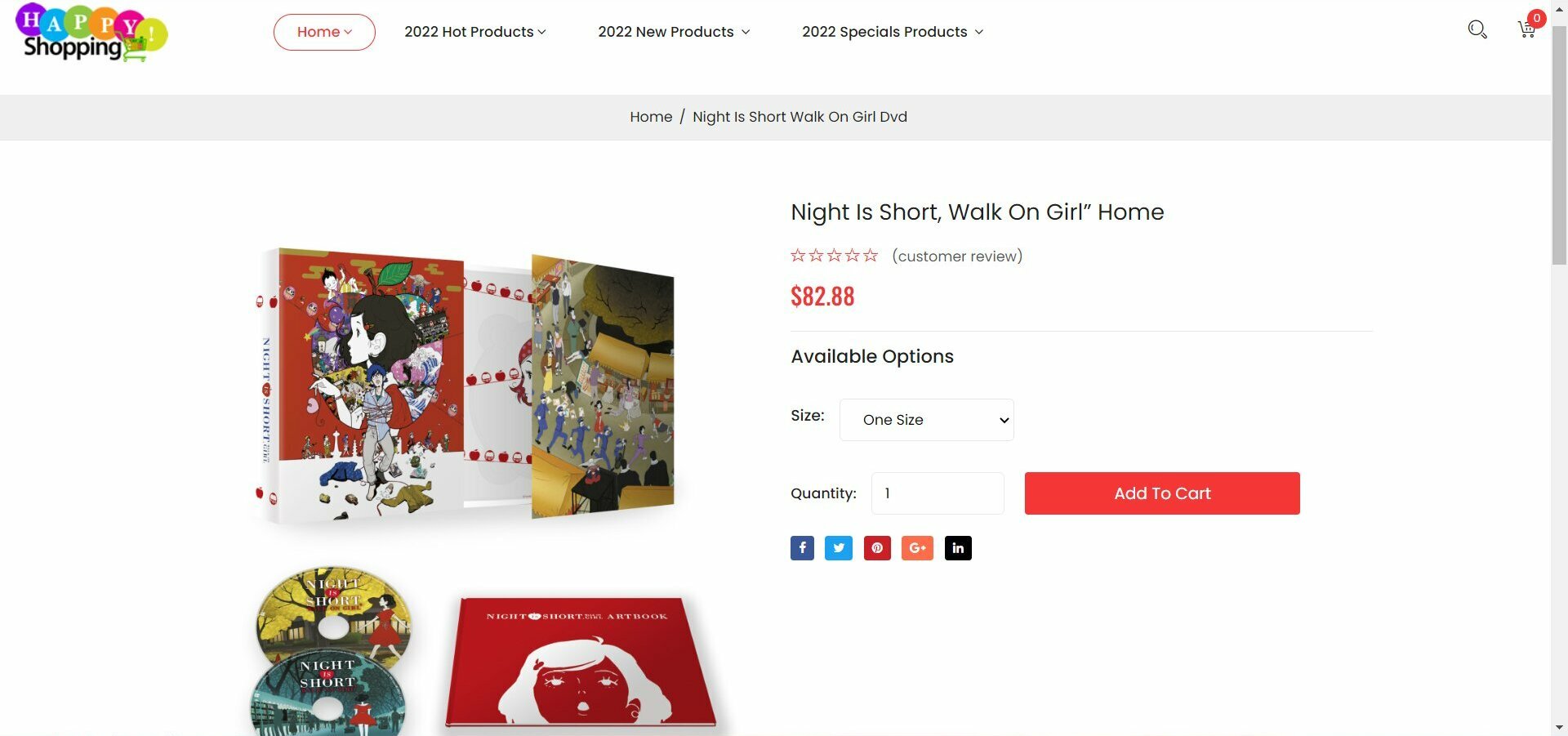Share product on Facebook
This screenshot has width=1568, height=736.
pyautogui.click(x=802, y=548)
